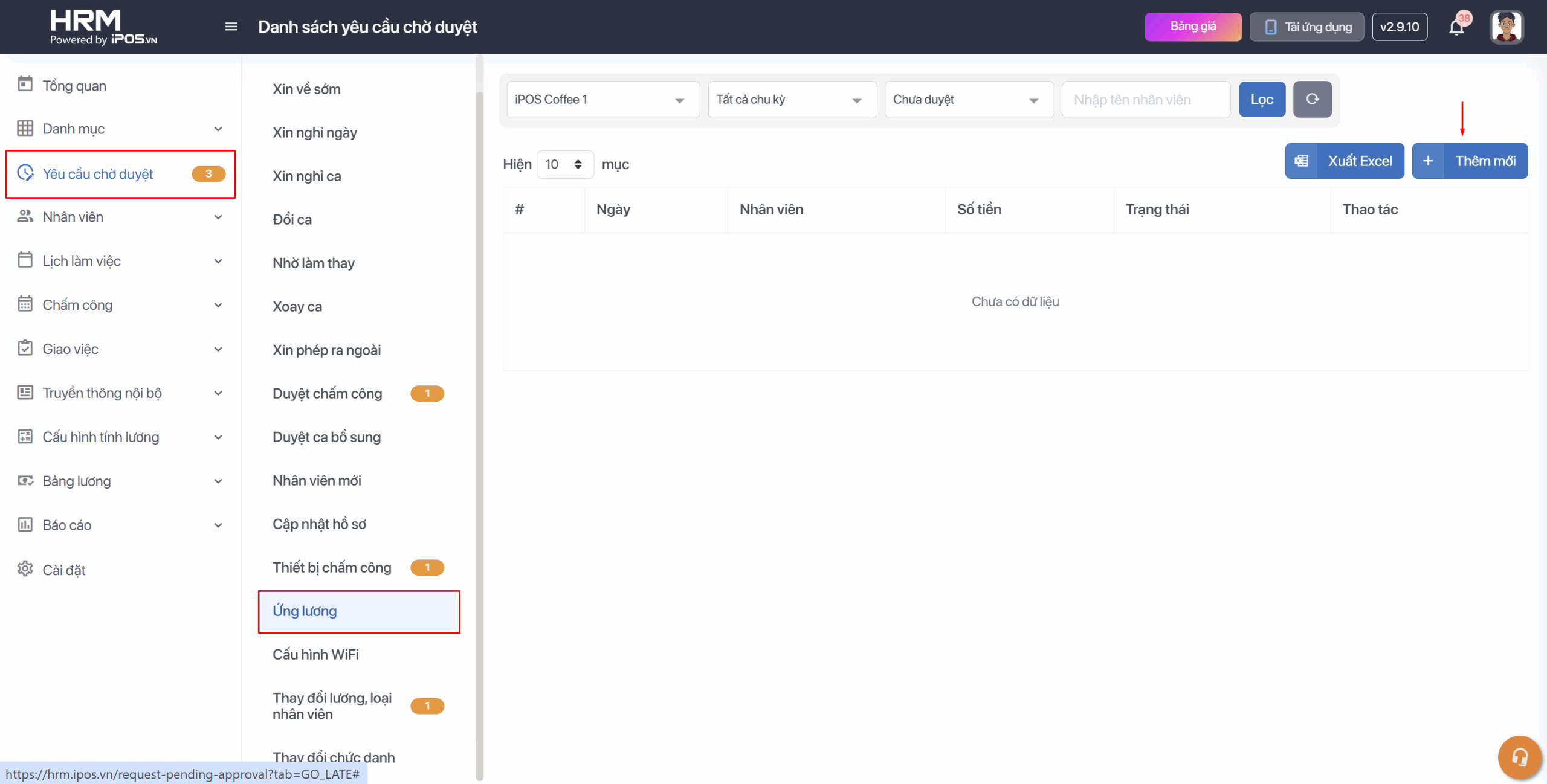The width and height of the screenshot is (1547, 784).
Task: Open the iPOS Coffee 1 branch dropdown
Action: click(602, 100)
